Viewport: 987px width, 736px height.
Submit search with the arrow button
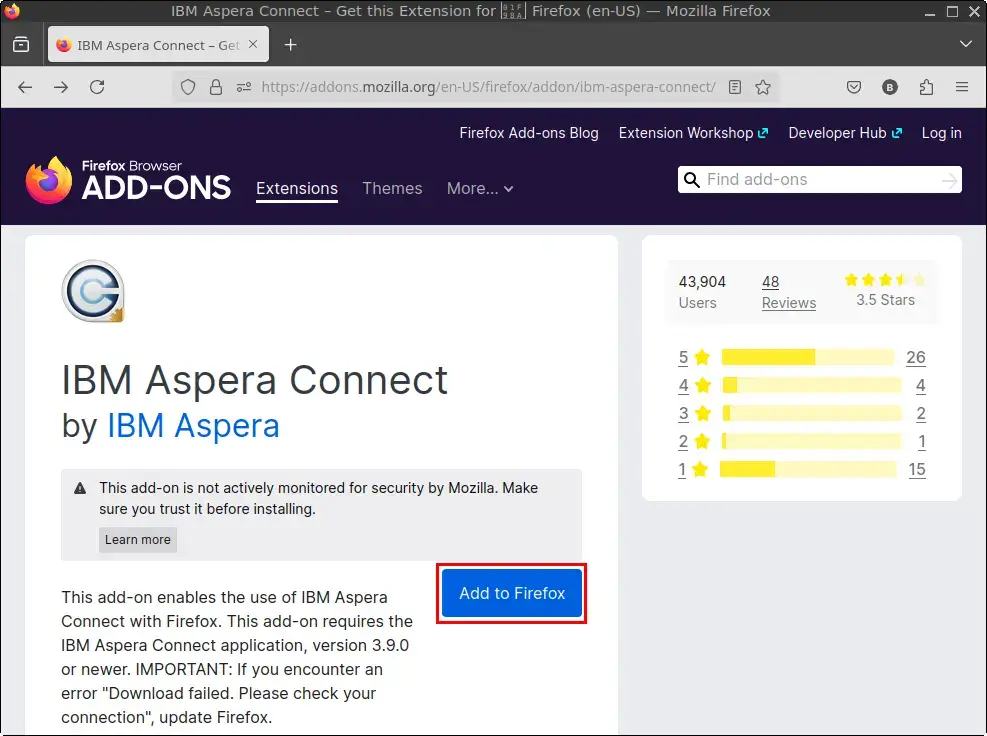949,181
